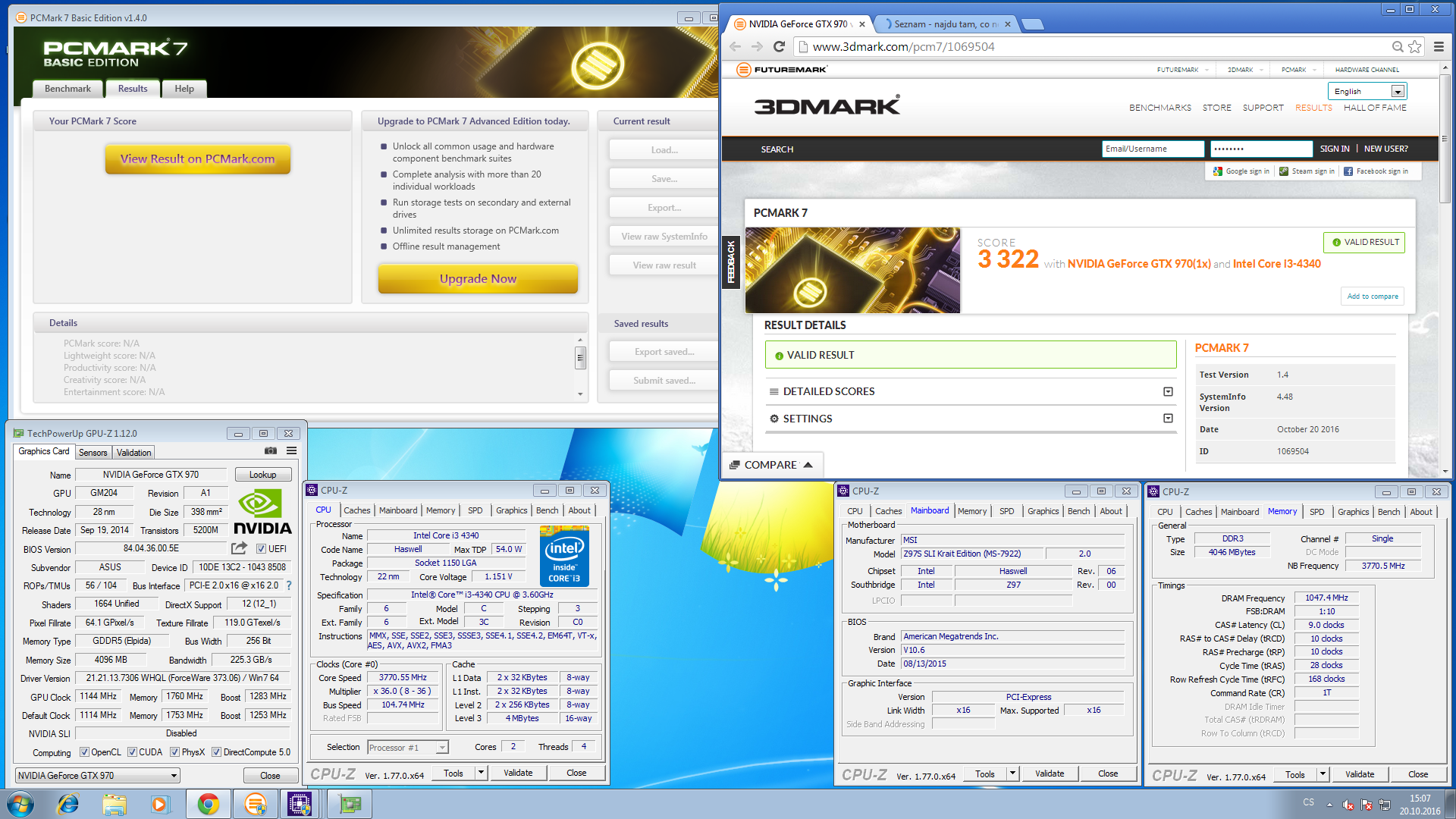Close the Seznam browser tab
The width and height of the screenshot is (1456, 819).
tap(1007, 24)
